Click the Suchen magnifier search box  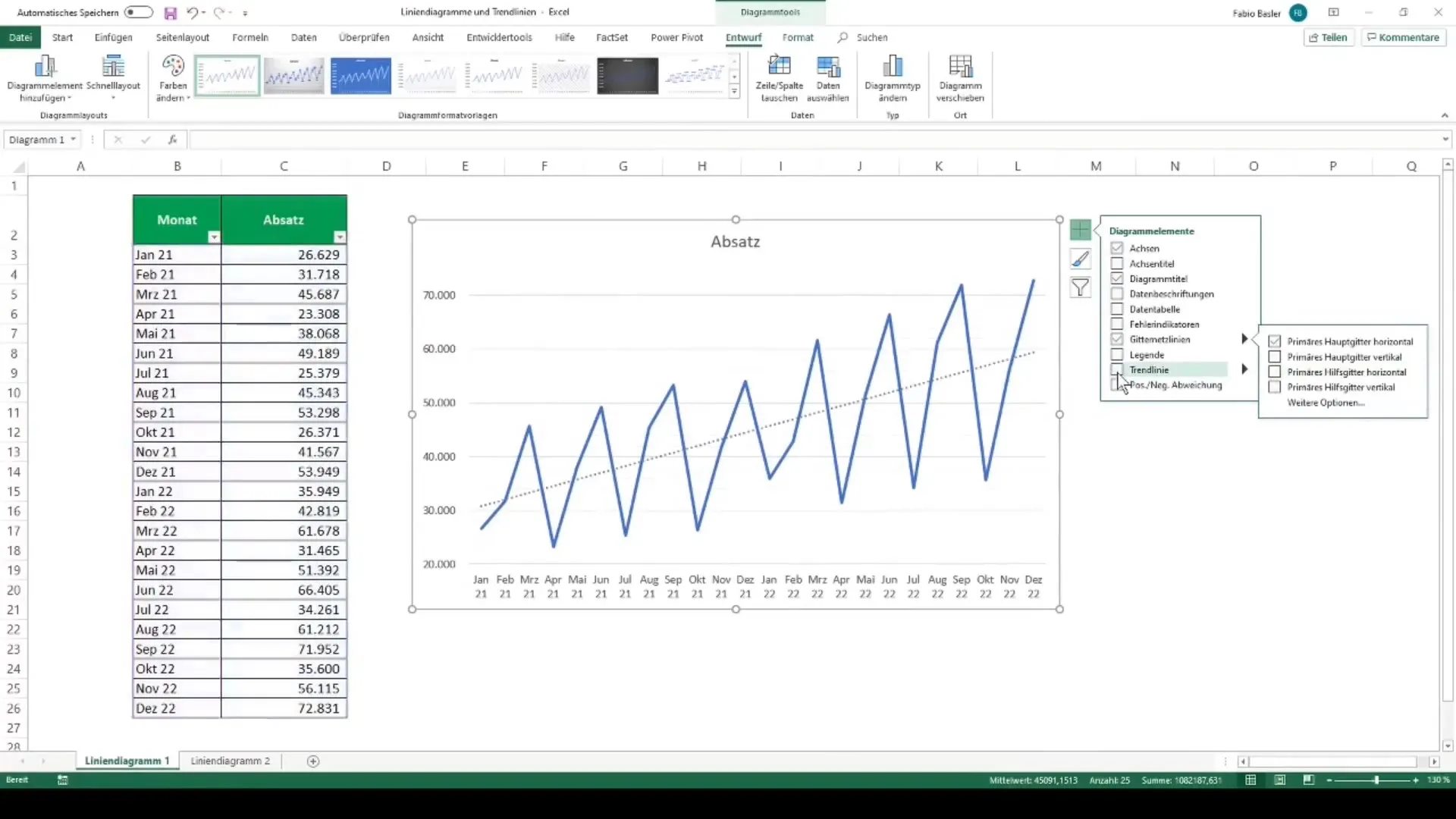(x=863, y=37)
